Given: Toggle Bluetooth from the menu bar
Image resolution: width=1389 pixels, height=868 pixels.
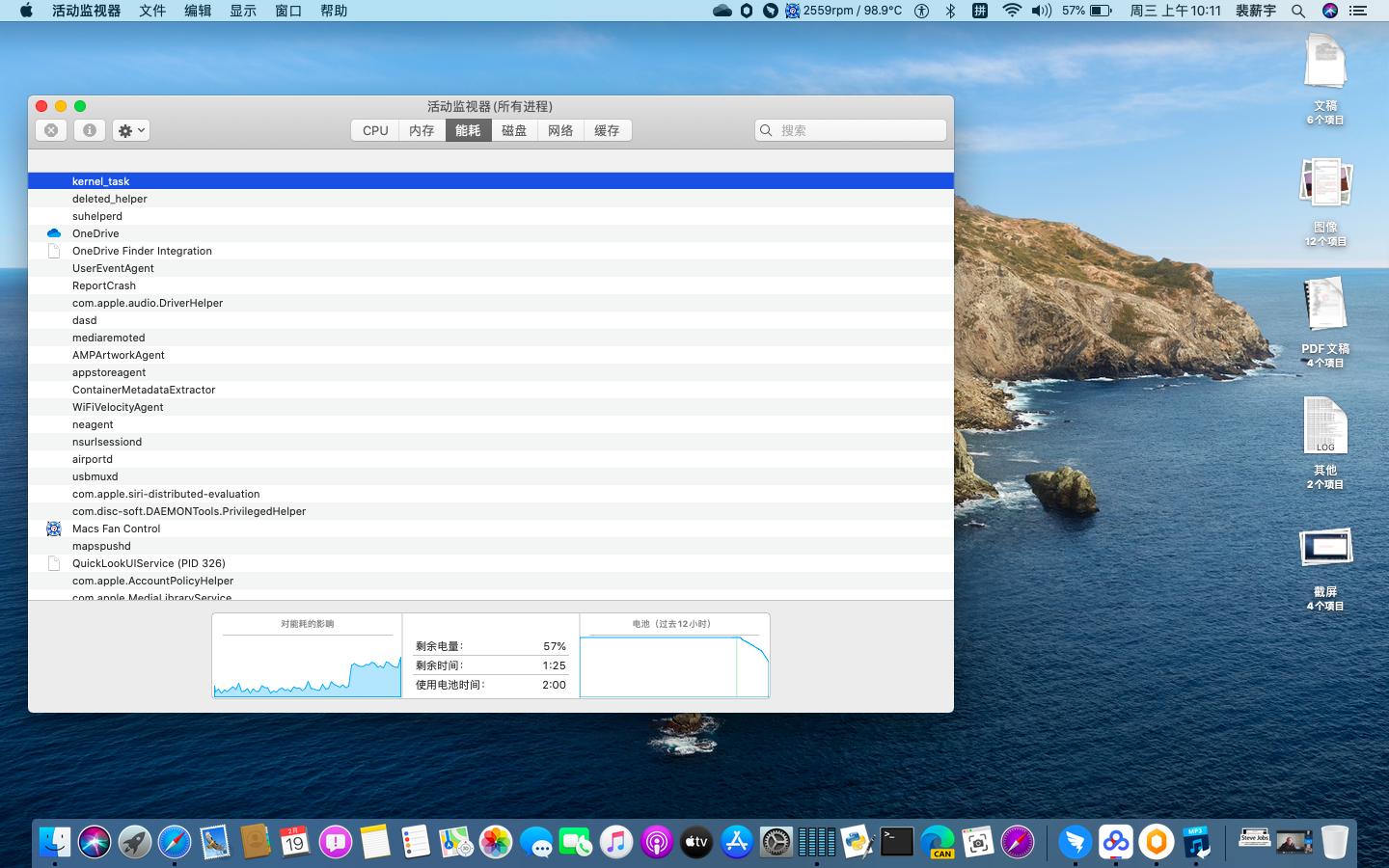Looking at the screenshot, I should (949, 11).
